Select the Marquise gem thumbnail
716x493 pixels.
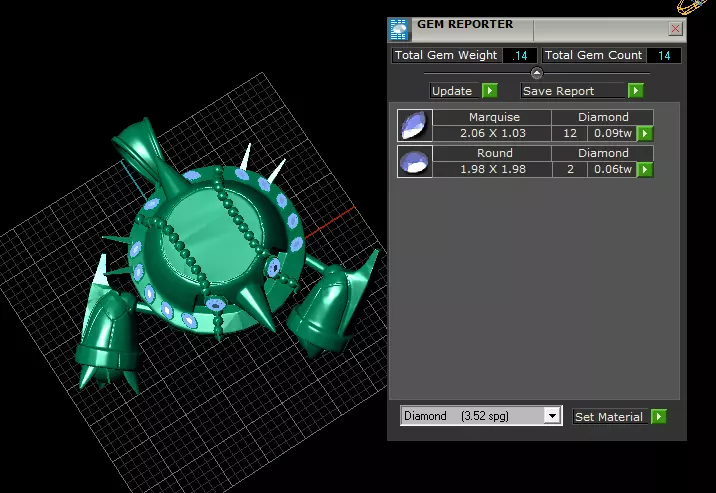pyautogui.click(x=415, y=125)
